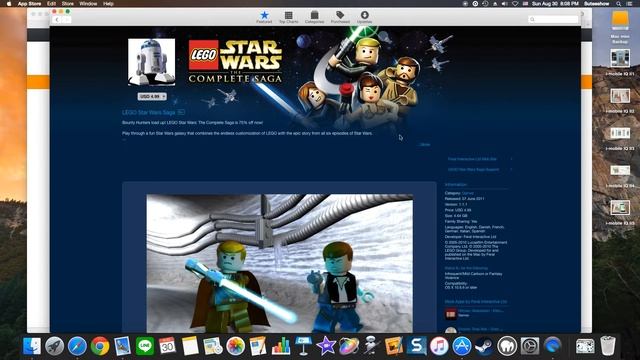Open the Purchased tag tab
640x360 pixels.
pyautogui.click(x=340, y=17)
